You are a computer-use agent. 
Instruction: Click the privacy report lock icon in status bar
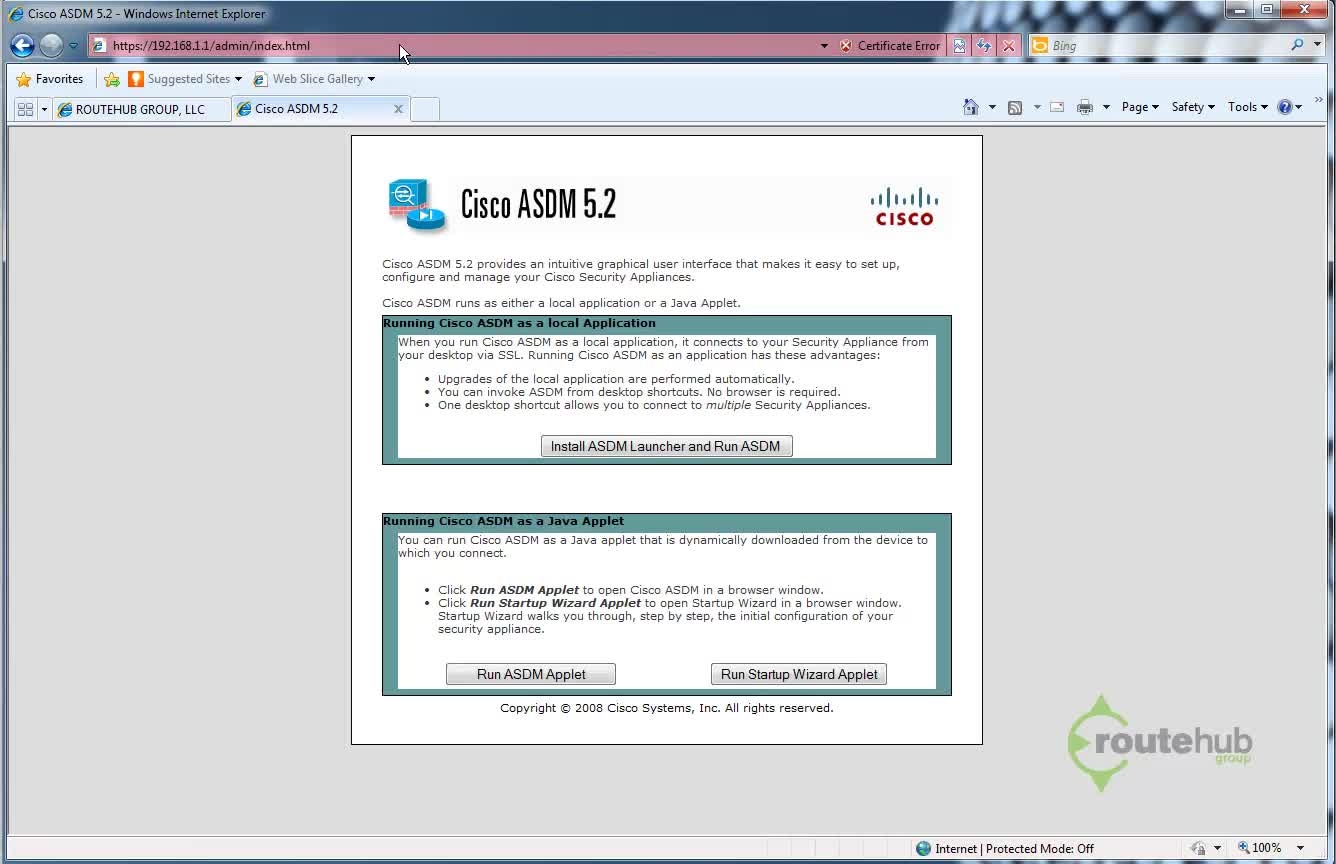click(x=1198, y=848)
